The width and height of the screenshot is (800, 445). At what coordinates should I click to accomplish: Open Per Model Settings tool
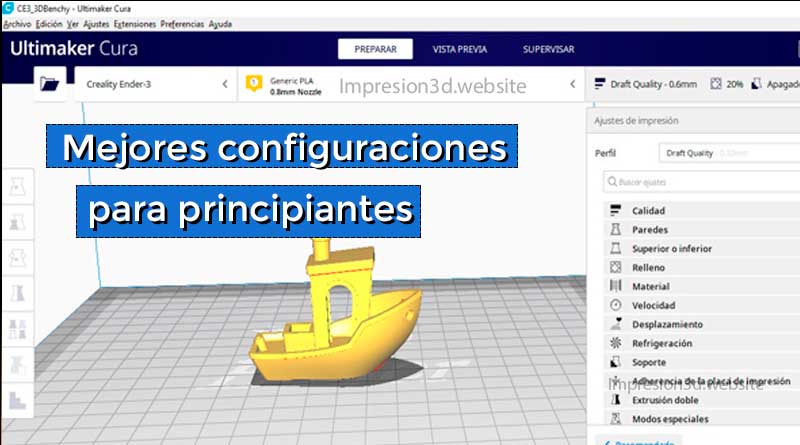[x=17, y=329]
